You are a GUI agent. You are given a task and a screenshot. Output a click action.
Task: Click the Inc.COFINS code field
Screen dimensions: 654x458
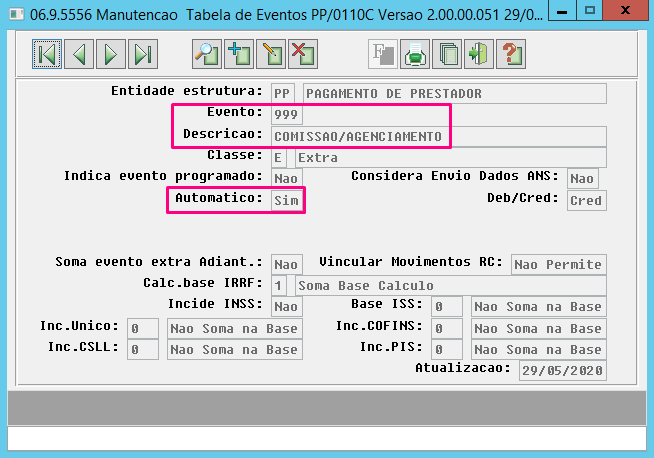tap(447, 329)
